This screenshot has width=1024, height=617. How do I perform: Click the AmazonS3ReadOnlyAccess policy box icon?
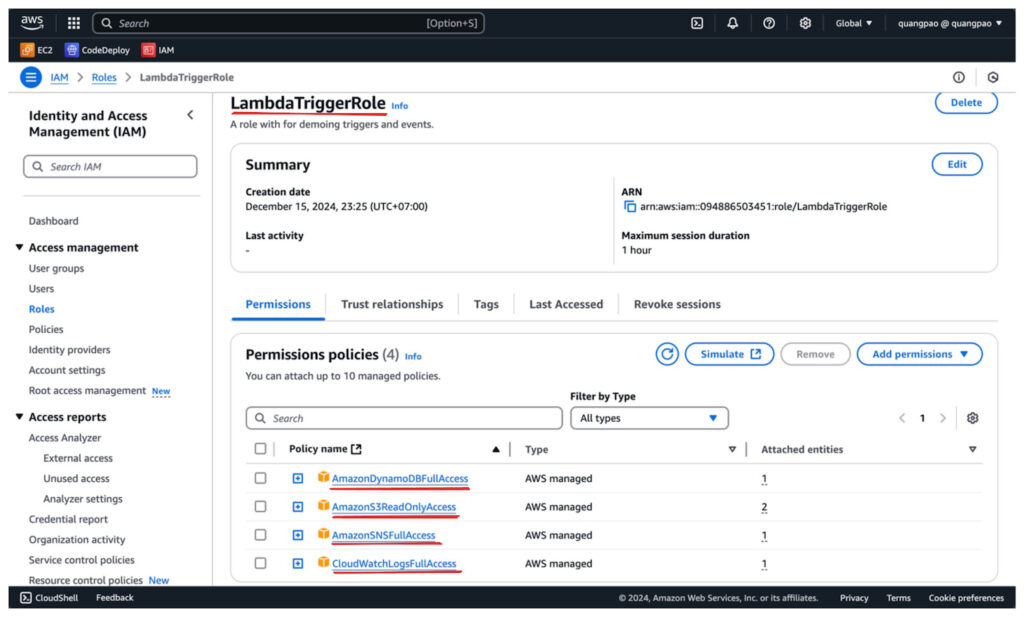323,506
